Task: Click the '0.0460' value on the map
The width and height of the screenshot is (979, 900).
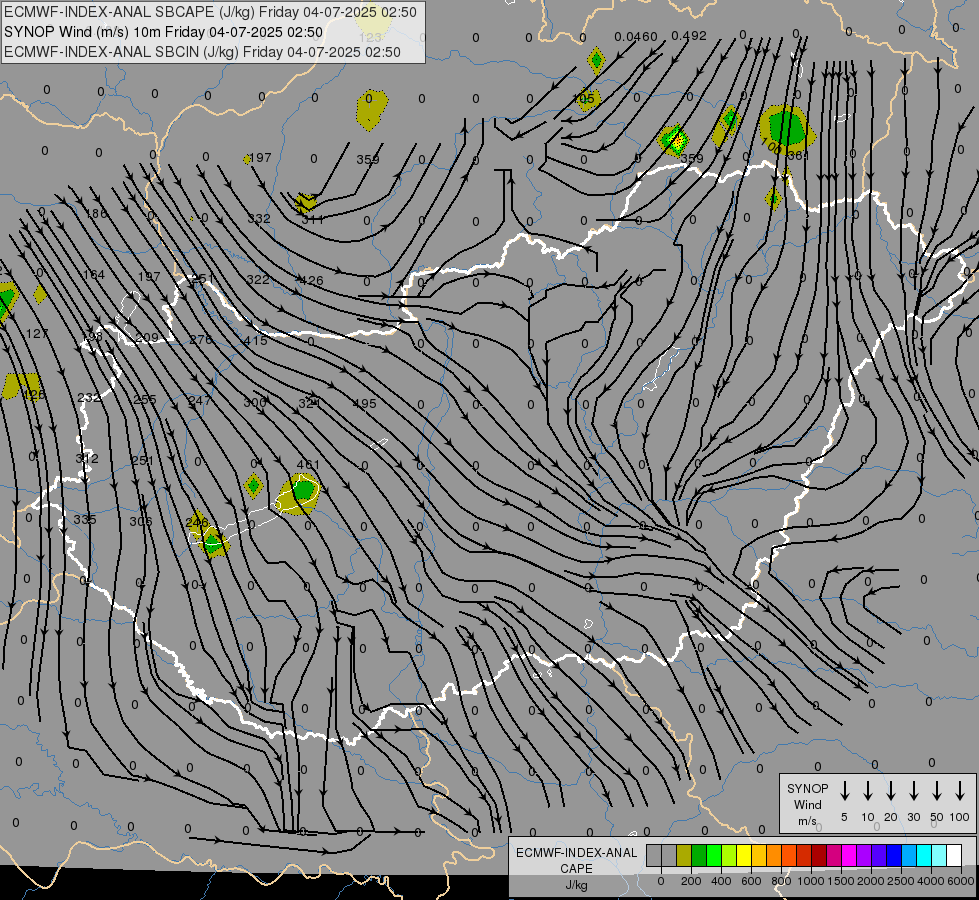Action: [x=636, y=37]
